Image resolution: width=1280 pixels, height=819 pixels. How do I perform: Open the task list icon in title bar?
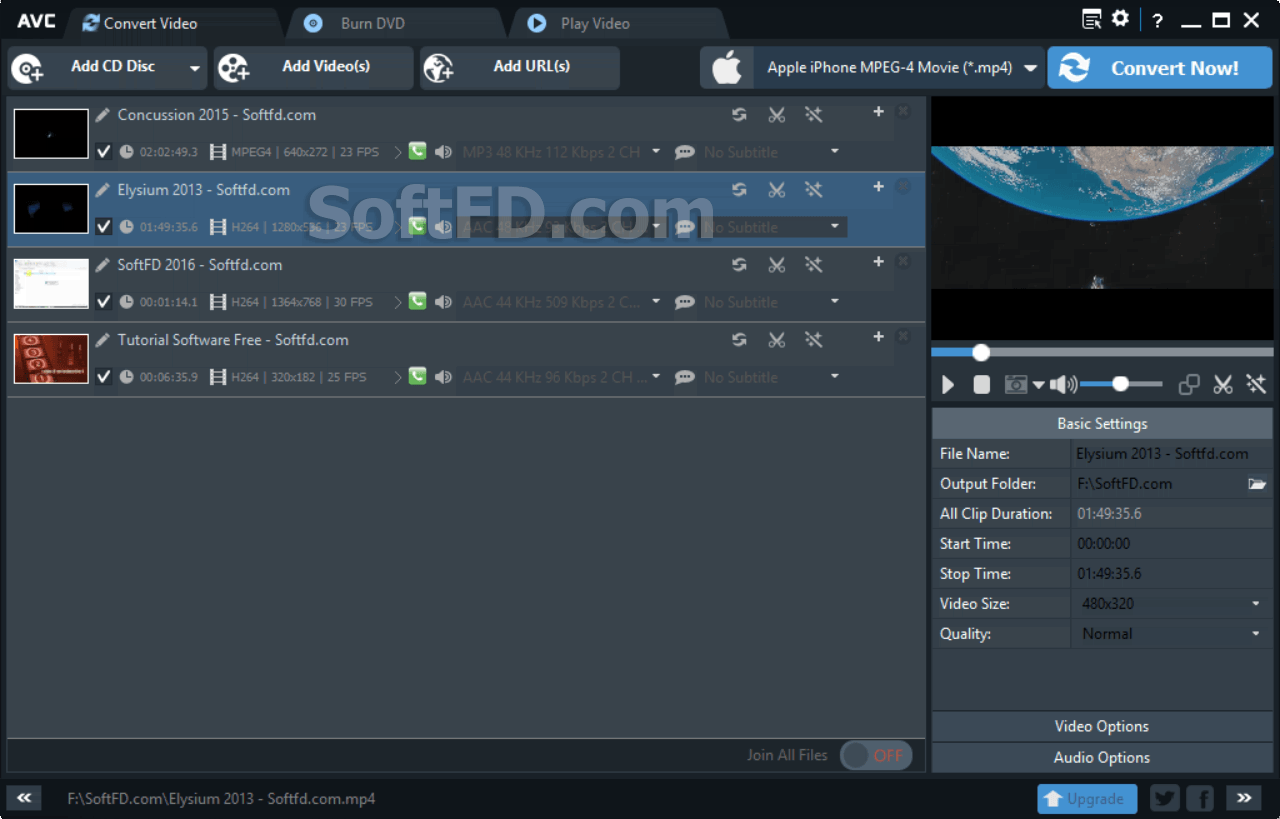(x=1092, y=19)
